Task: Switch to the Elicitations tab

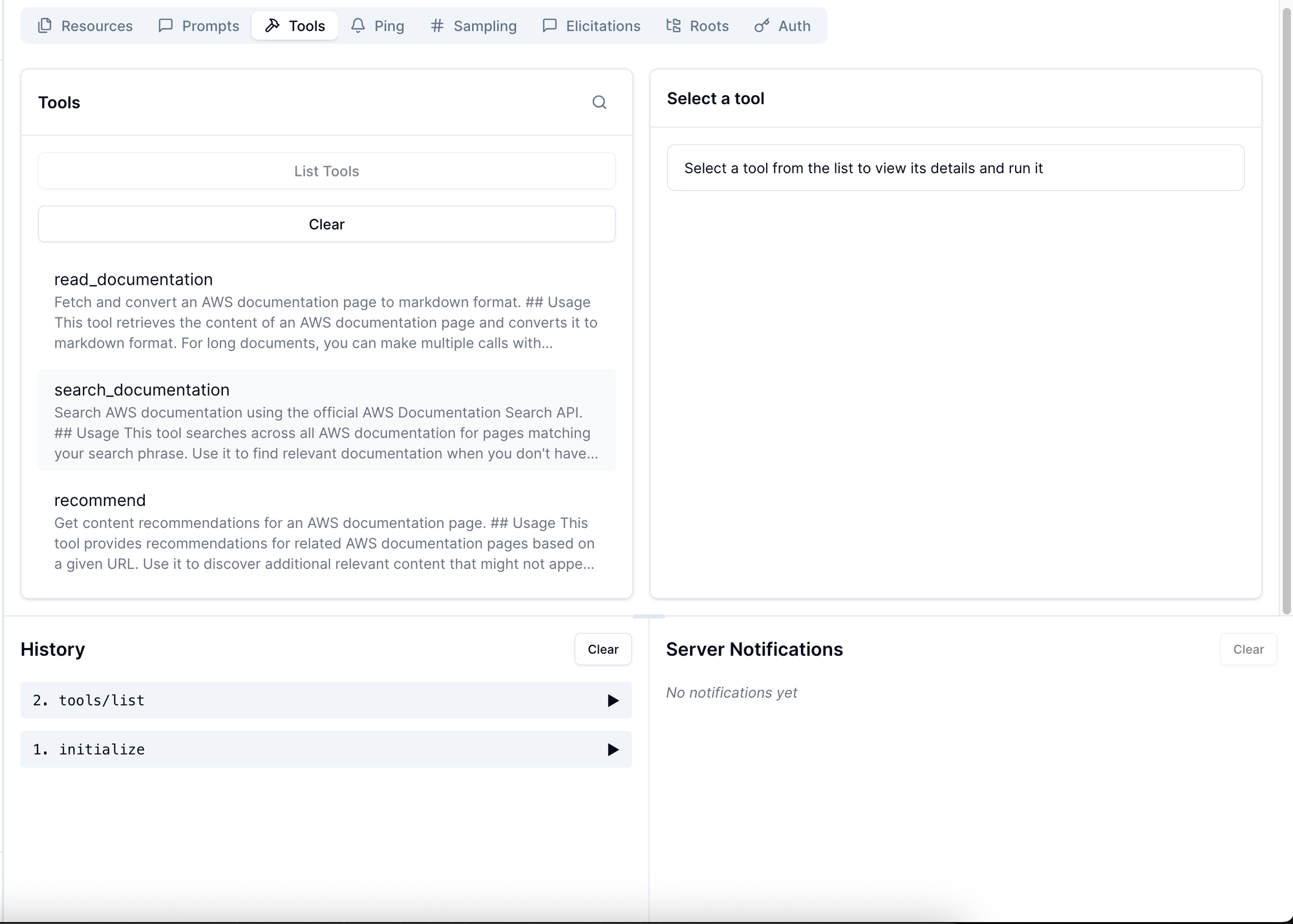Action: [591, 26]
